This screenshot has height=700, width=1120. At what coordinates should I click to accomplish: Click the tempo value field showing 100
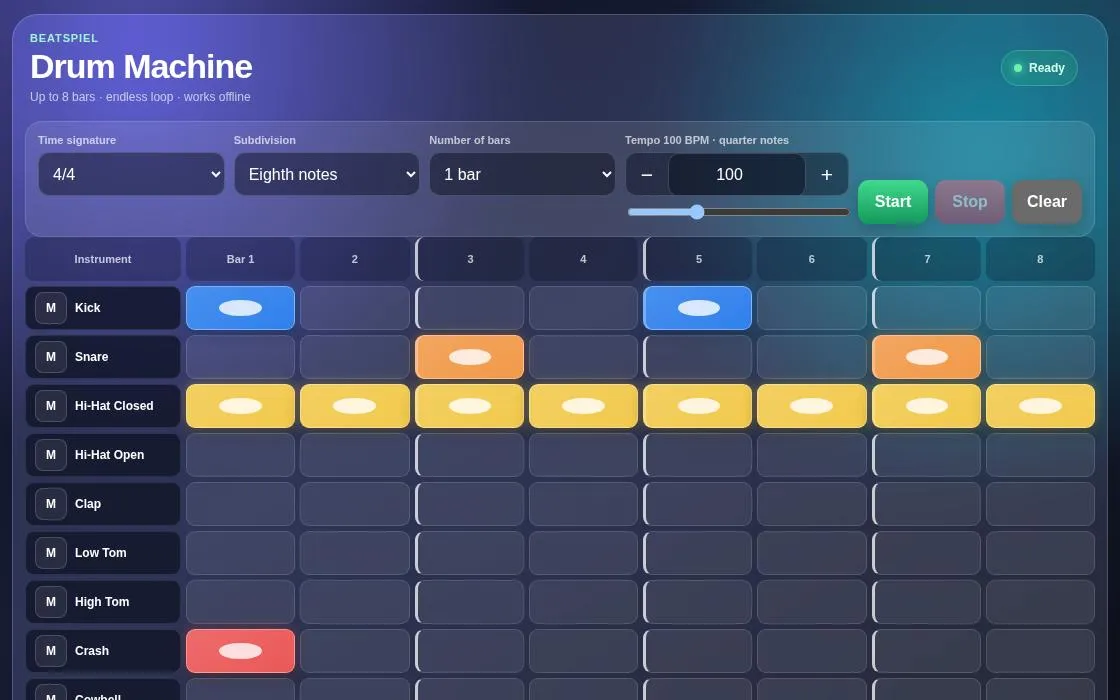tap(736, 174)
